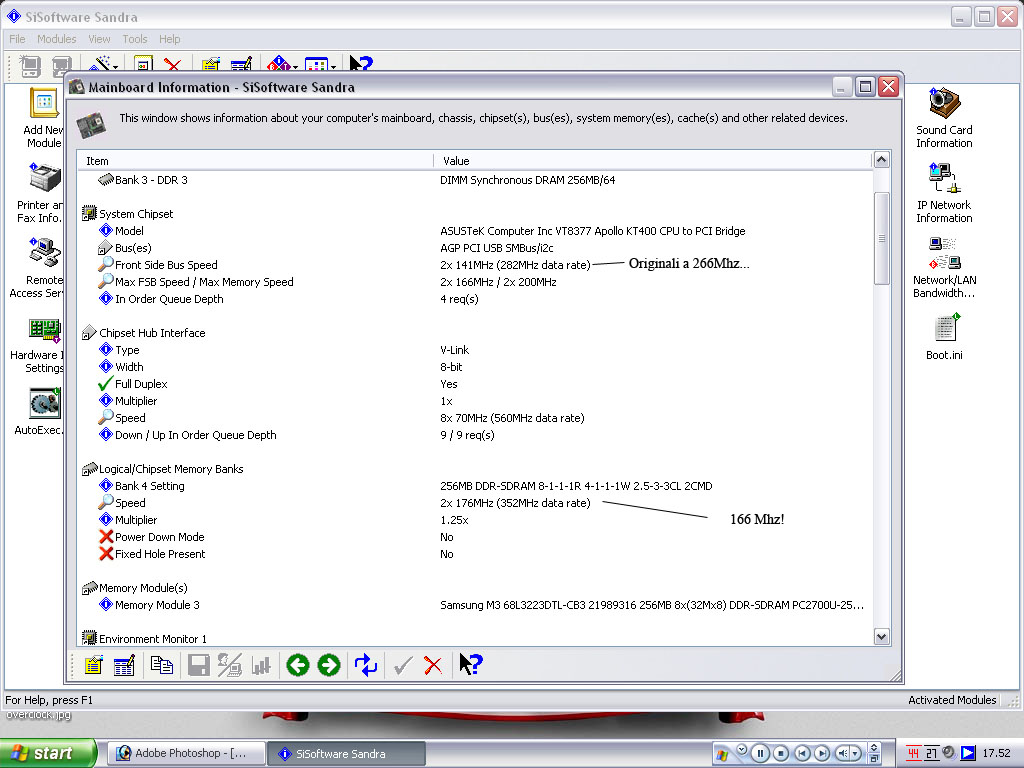Toggle mute in the media player toolbar
The height and width of the screenshot is (768, 1024).
tap(843, 754)
